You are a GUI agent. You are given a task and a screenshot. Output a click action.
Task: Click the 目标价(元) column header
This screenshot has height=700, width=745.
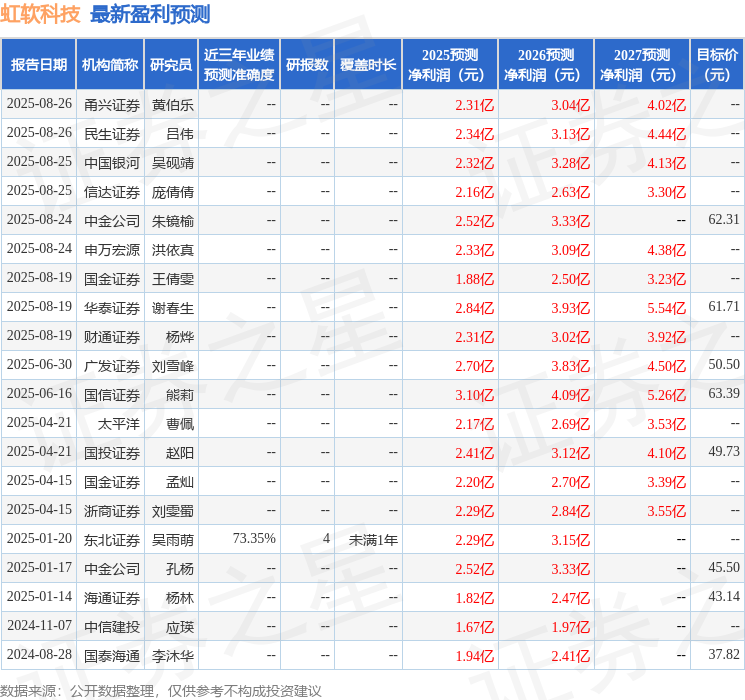(717, 65)
